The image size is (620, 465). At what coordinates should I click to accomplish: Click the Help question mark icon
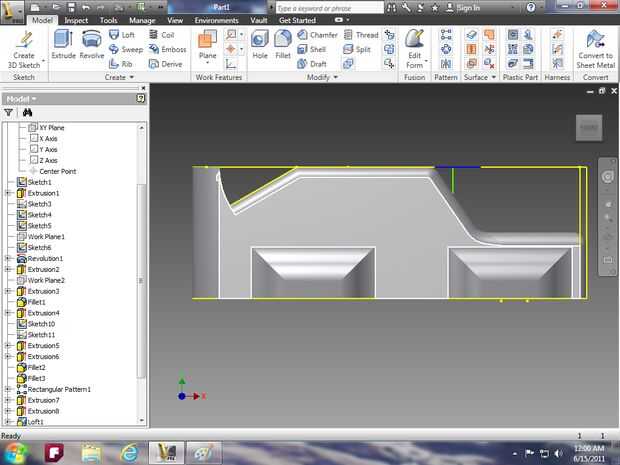[x=531, y=8]
